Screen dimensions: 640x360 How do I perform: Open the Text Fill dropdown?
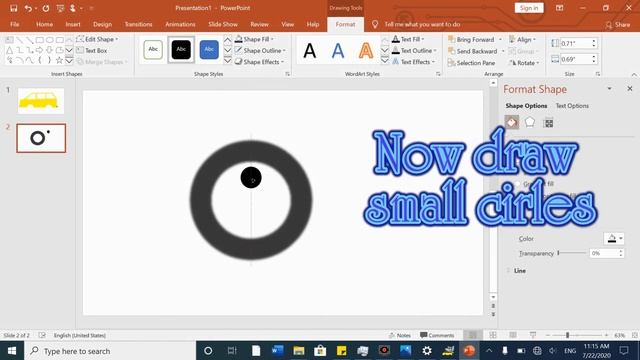click(408, 39)
